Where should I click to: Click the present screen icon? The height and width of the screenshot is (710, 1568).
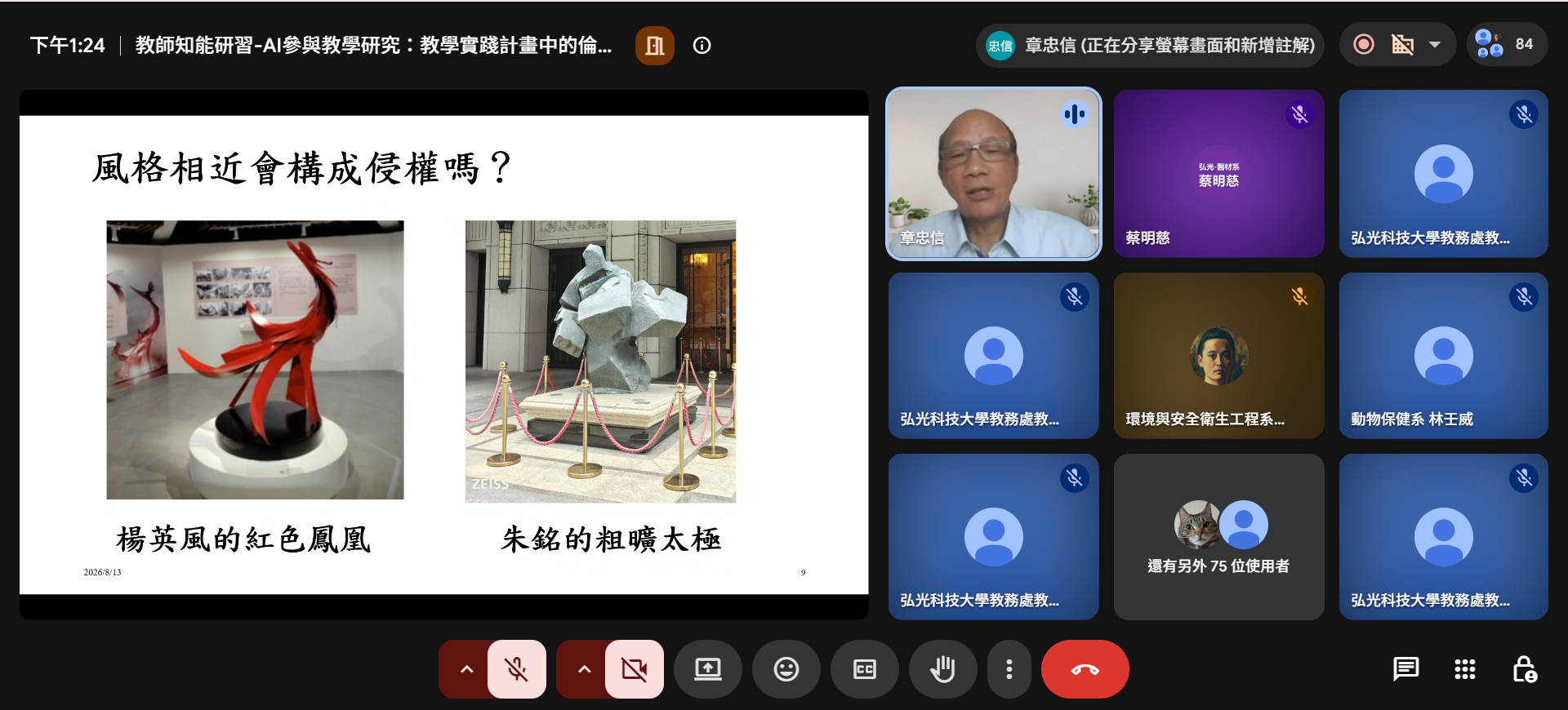708,670
